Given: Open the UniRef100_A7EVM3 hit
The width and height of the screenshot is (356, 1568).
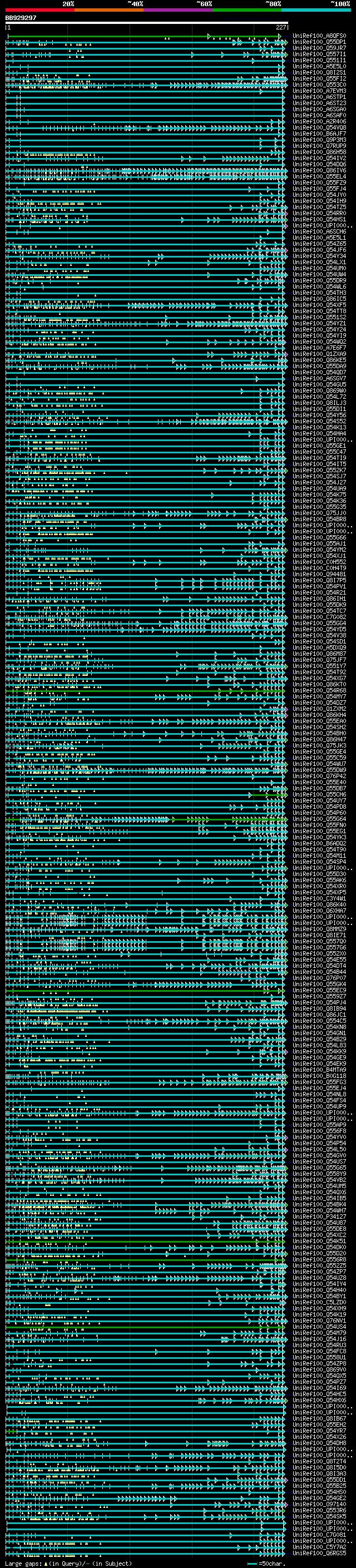Looking at the screenshot, I should click(x=319, y=91).
